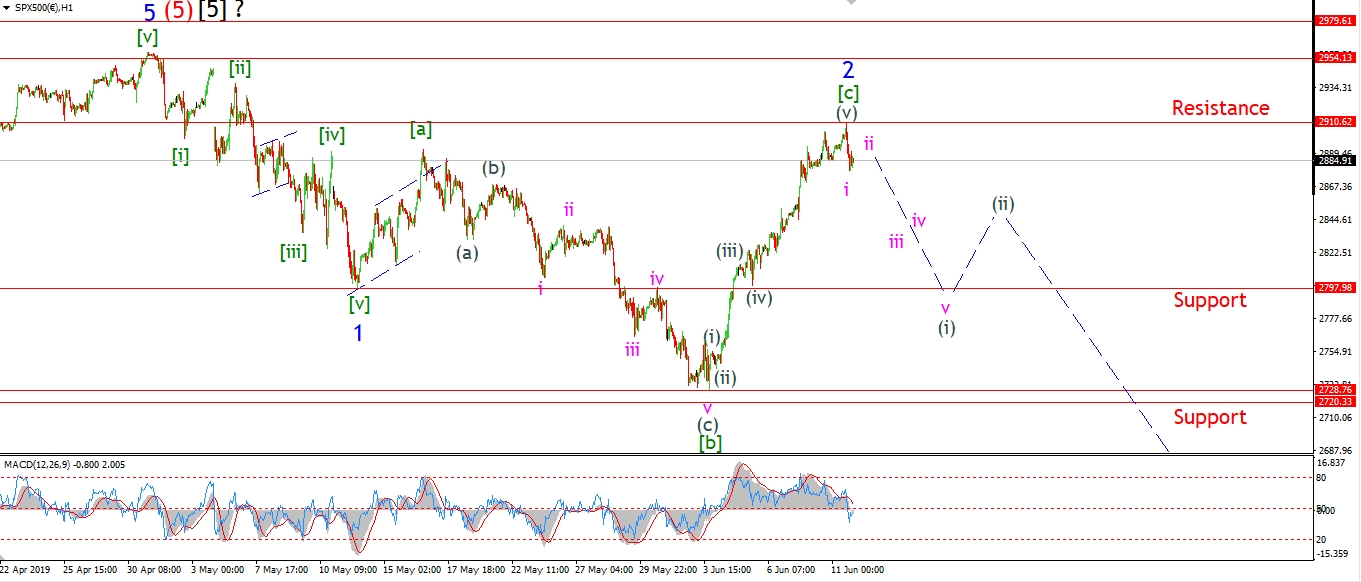Click the lower Support label near 2720

click(x=1210, y=417)
